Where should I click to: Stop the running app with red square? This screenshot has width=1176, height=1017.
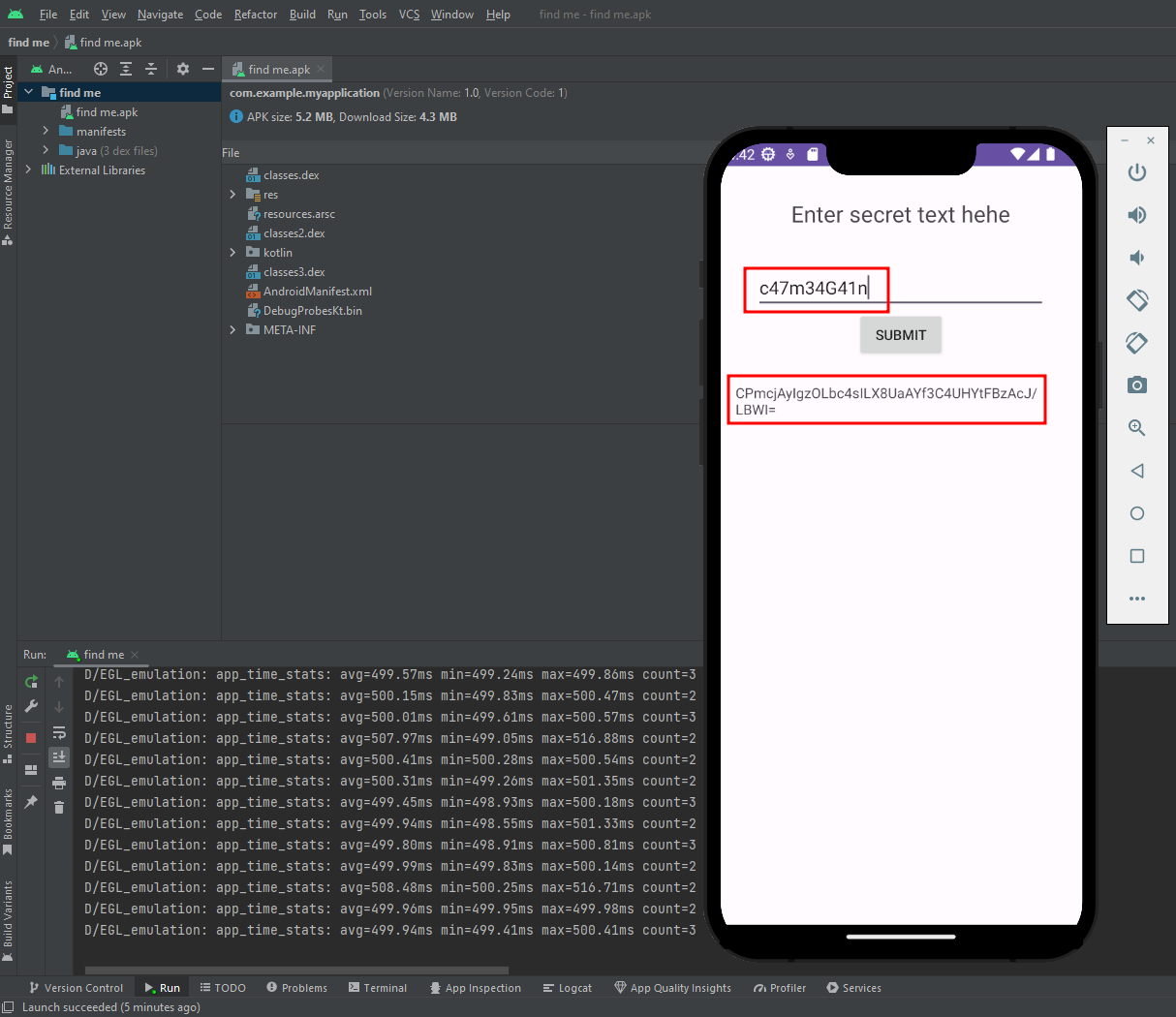click(x=31, y=738)
